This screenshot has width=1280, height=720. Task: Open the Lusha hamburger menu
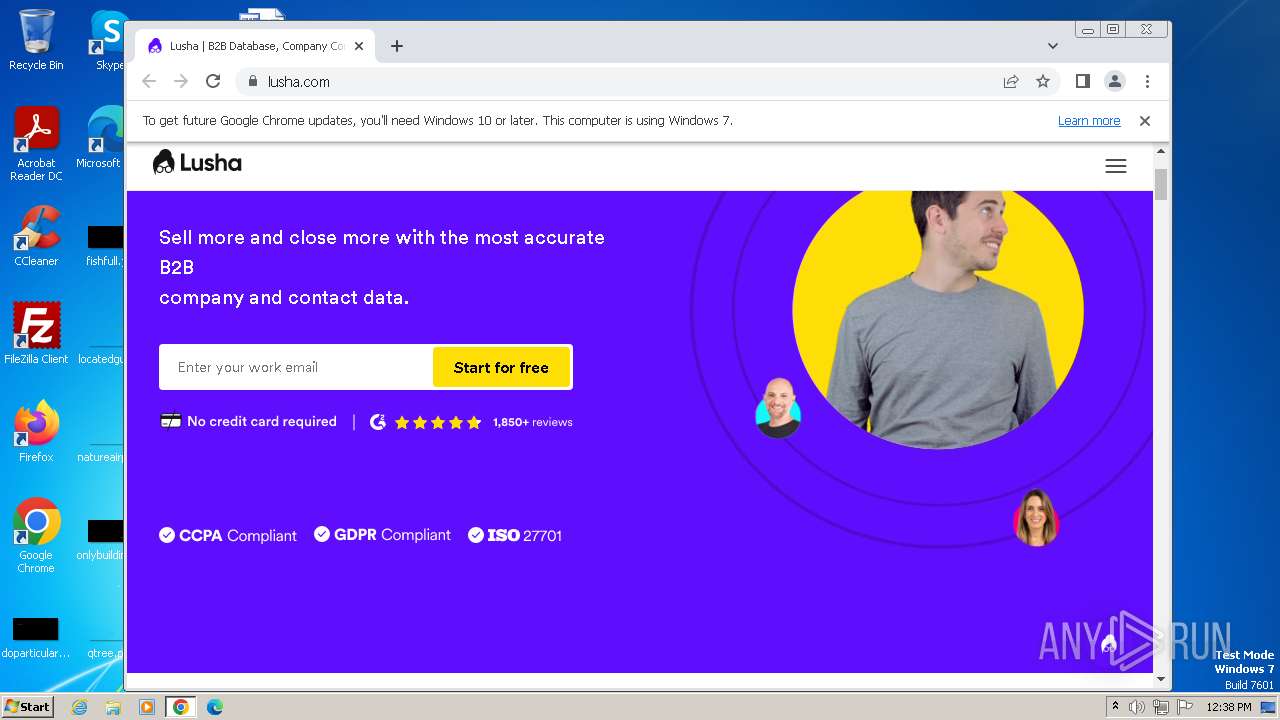coord(1116,166)
